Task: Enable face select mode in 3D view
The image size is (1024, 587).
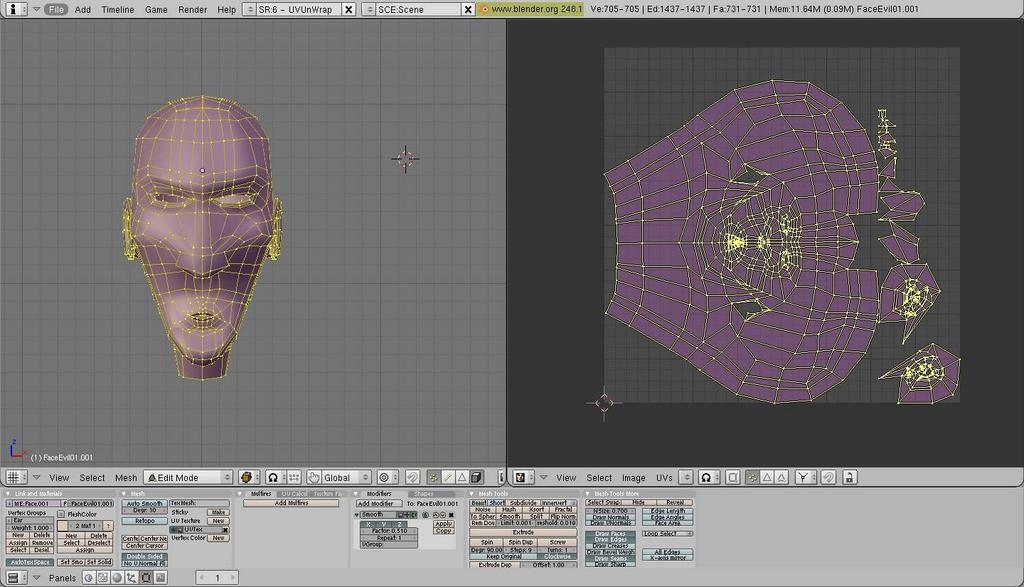Action: click(462, 477)
